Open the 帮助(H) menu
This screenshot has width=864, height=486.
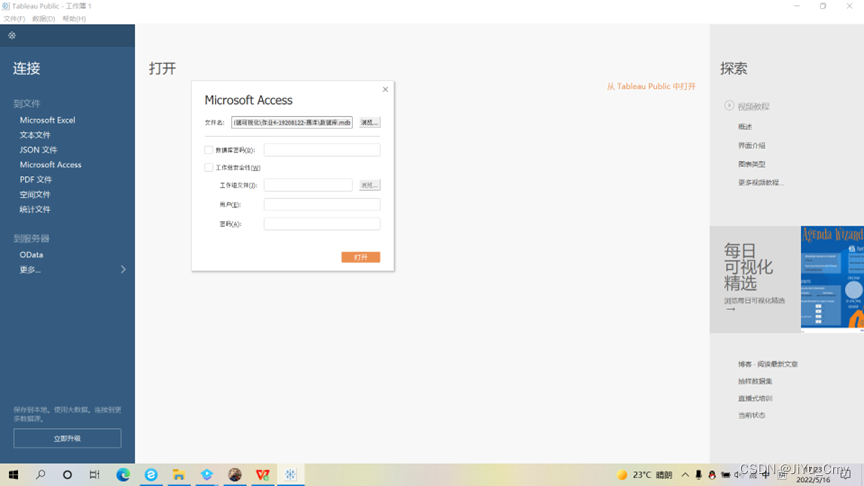pos(74,19)
